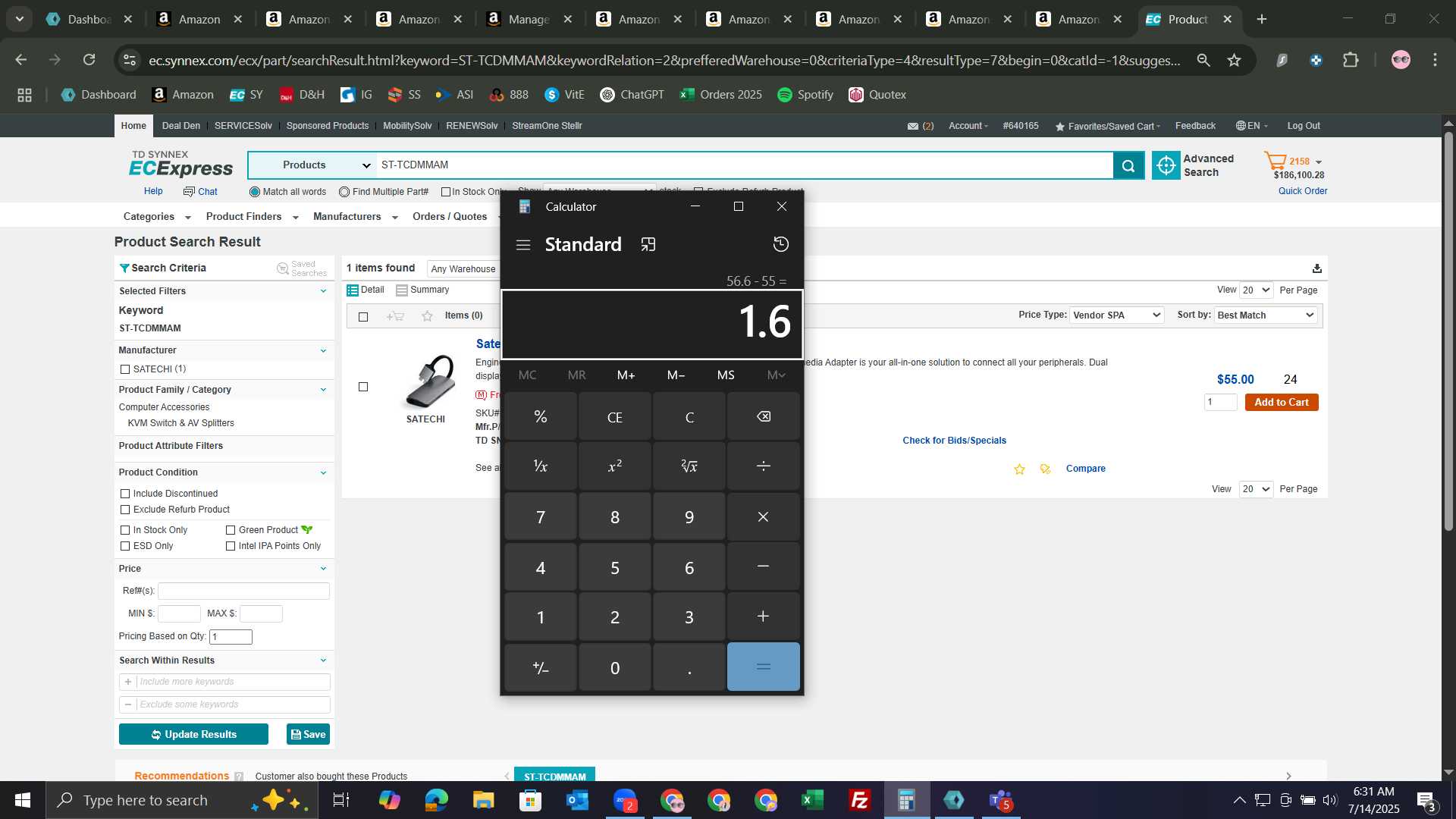Open Outlook from the Windows taskbar

[x=577, y=800]
